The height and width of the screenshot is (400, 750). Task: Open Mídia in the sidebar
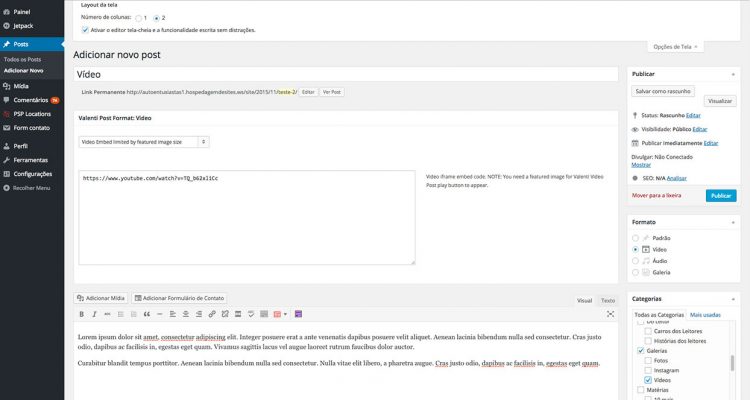pyautogui.click(x=21, y=87)
